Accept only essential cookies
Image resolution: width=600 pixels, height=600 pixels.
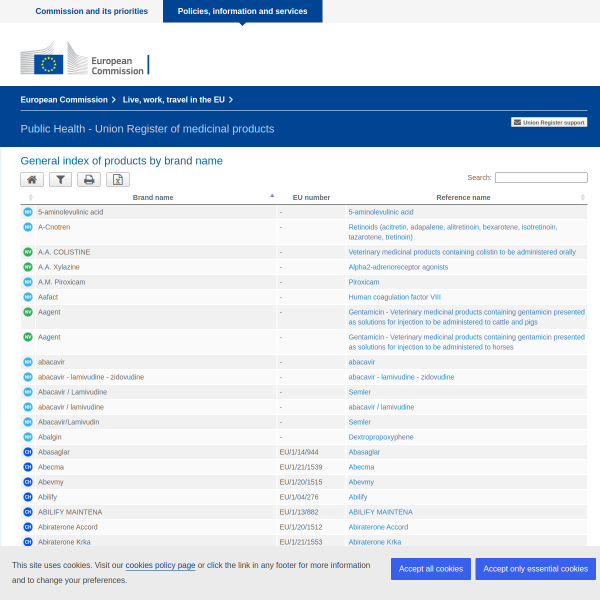coord(535,569)
